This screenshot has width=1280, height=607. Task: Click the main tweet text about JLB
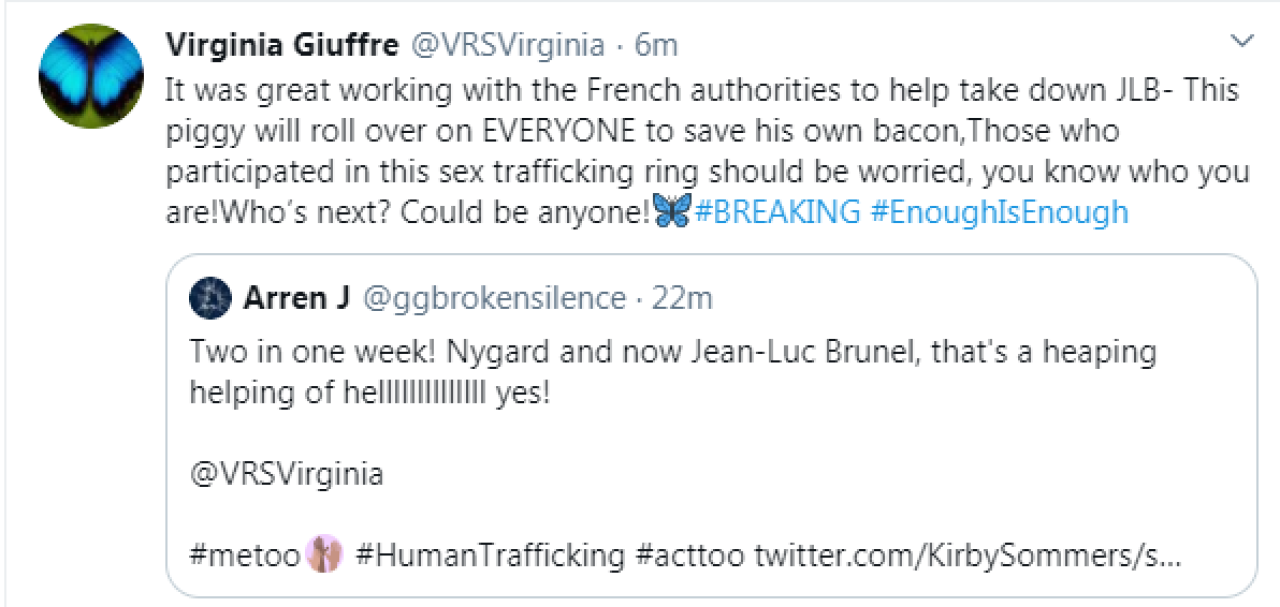(x=700, y=130)
